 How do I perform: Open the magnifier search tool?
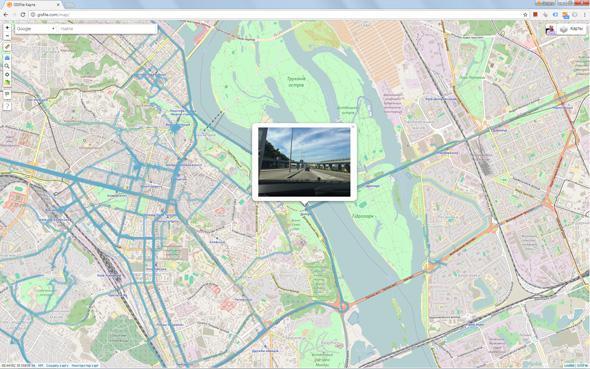coord(7,66)
